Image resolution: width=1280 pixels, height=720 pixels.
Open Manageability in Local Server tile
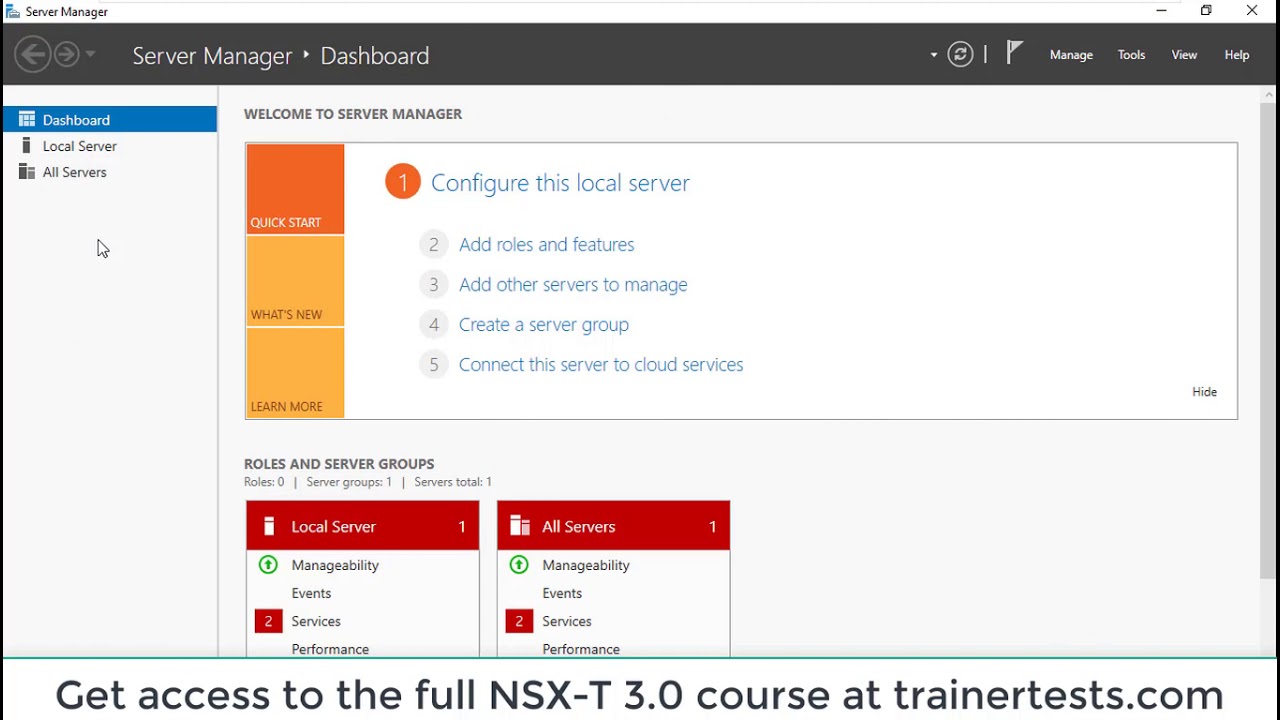point(335,565)
